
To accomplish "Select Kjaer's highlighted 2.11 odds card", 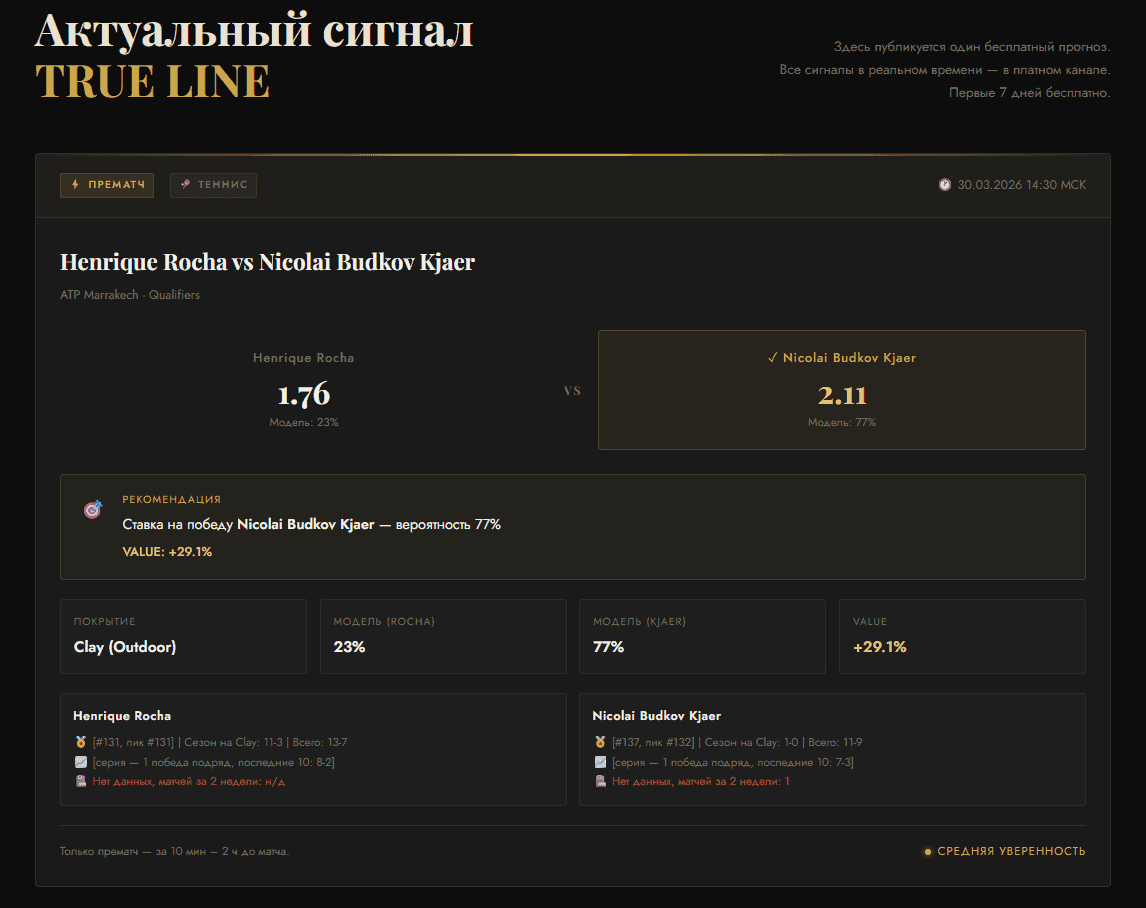I will coord(842,389).
